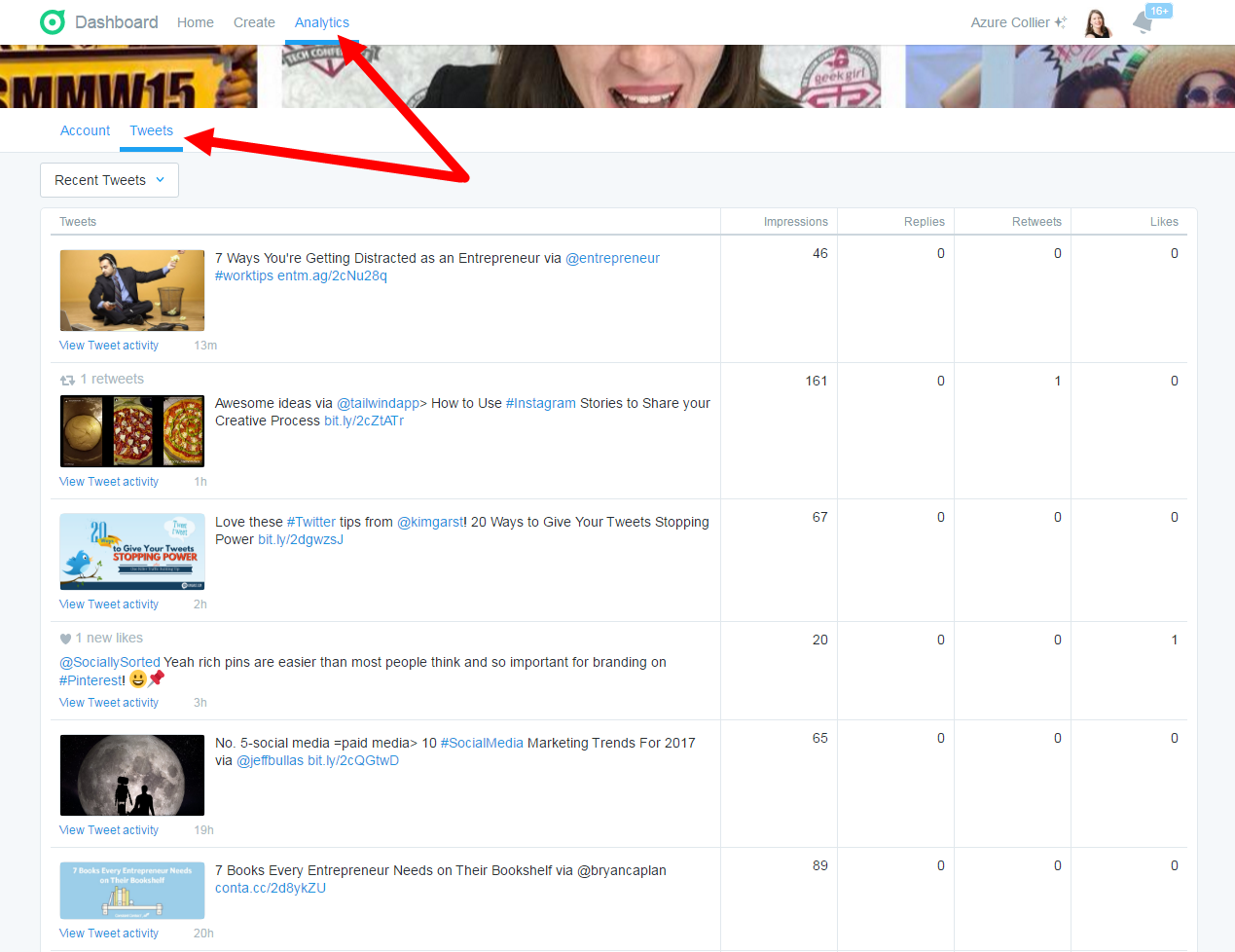The width and height of the screenshot is (1235, 952).
Task: Open the #Instagram hashtag link
Action: click(x=541, y=403)
